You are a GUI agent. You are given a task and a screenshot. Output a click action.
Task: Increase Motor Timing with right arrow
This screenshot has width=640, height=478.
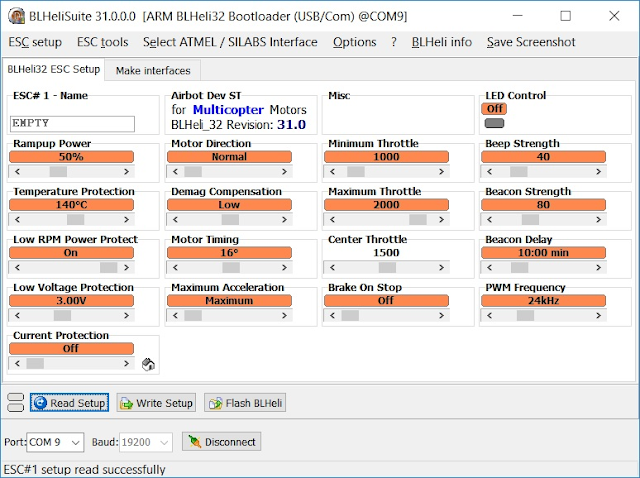pyautogui.click(x=284, y=268)
